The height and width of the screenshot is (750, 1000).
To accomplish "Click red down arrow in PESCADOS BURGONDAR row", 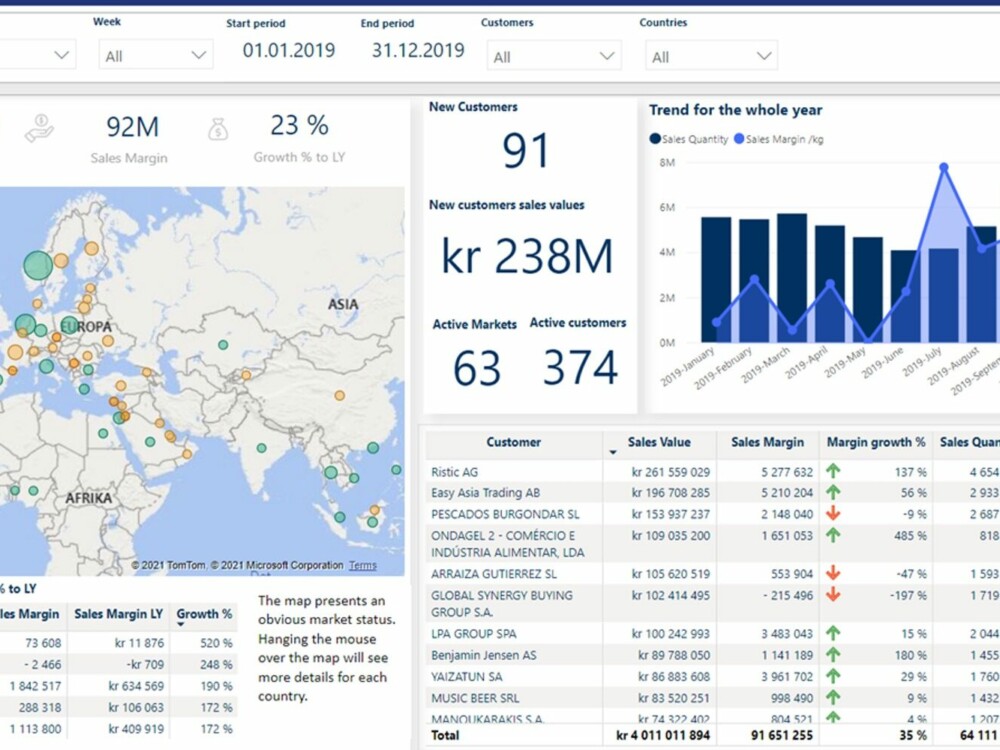I will click(833, 513).
